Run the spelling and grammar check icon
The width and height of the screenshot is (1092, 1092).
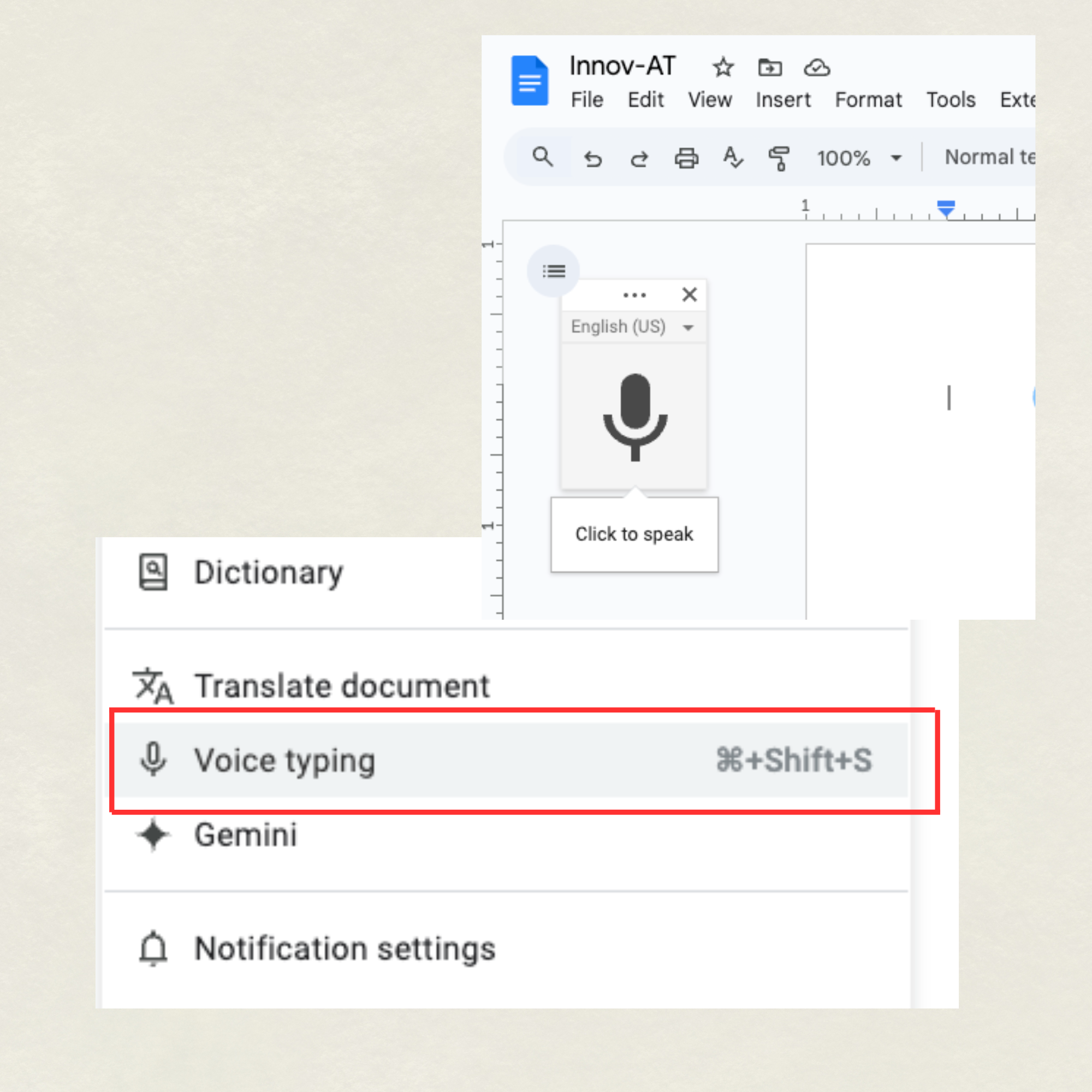(733, 158)
